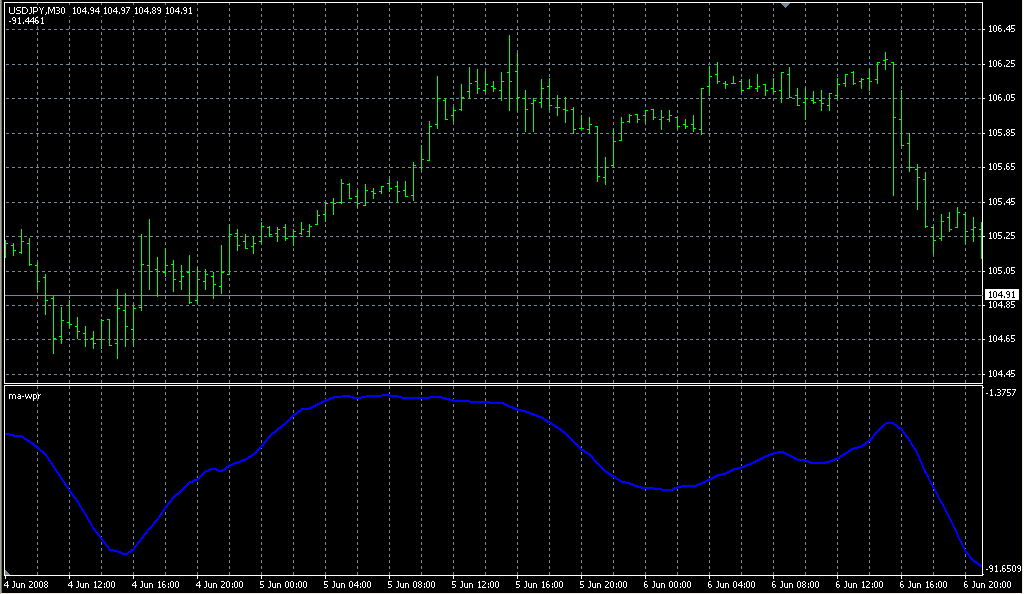The image size is (1024, 594).
Task: Click the 105.25 price axis label
Action: coord(1001,236)
